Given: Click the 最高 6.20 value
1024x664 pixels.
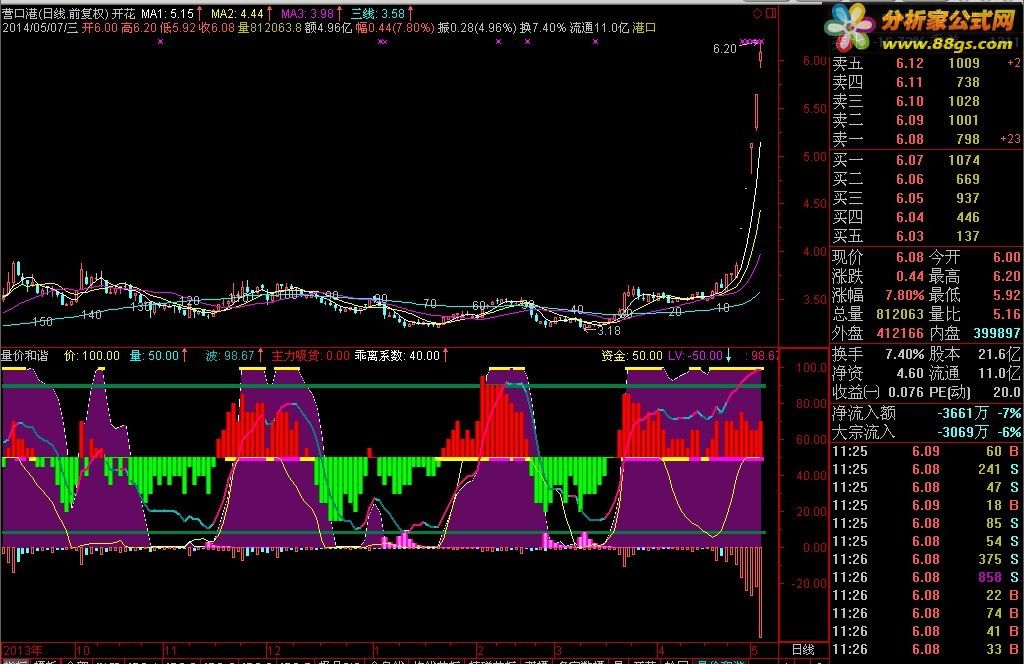Looking at the screenshot, I should tap(1006, 276).
